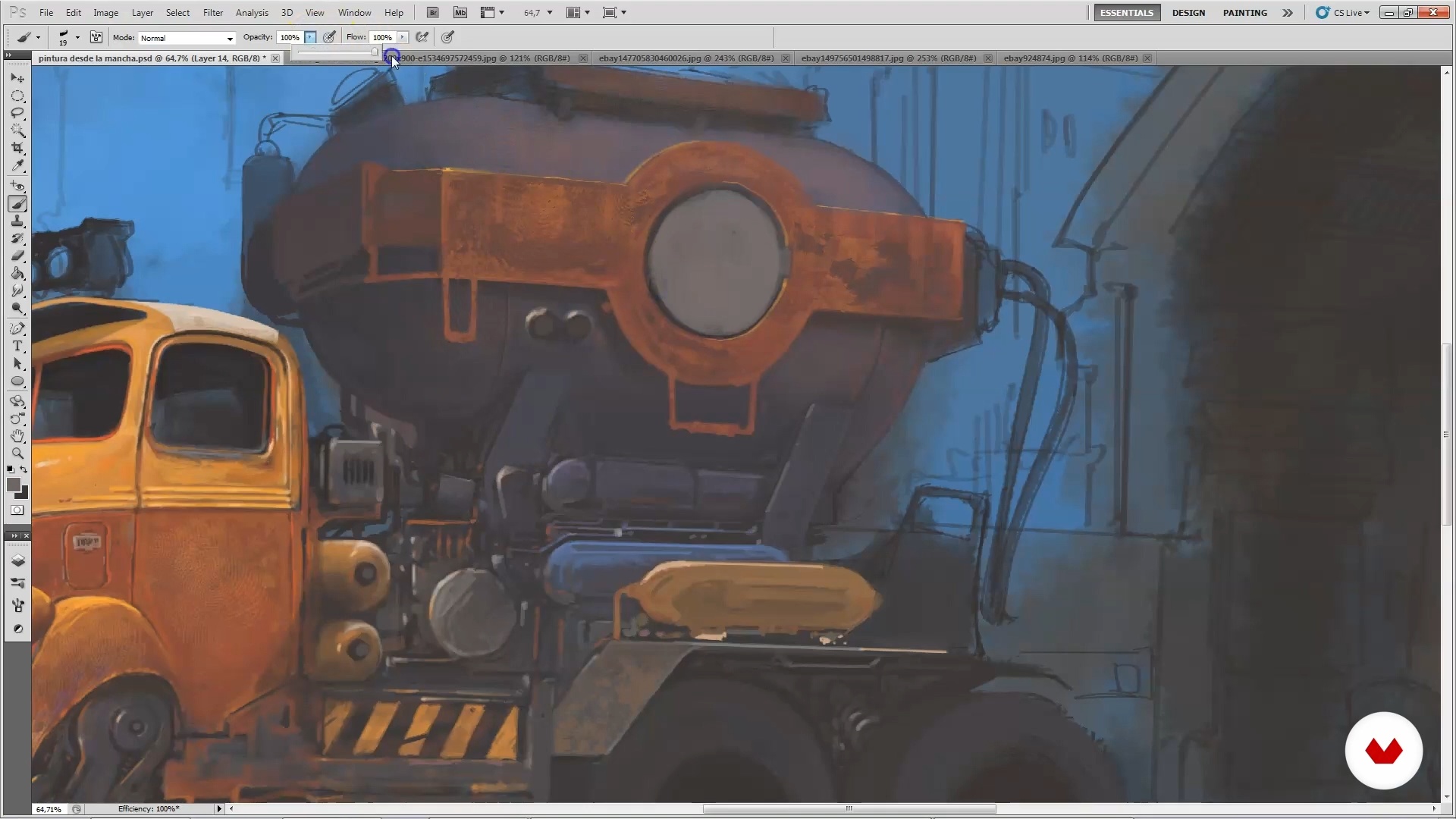The width and height of the screenshot is (1456, 819).
Task: Open the File menu
Action: [46, 13]
